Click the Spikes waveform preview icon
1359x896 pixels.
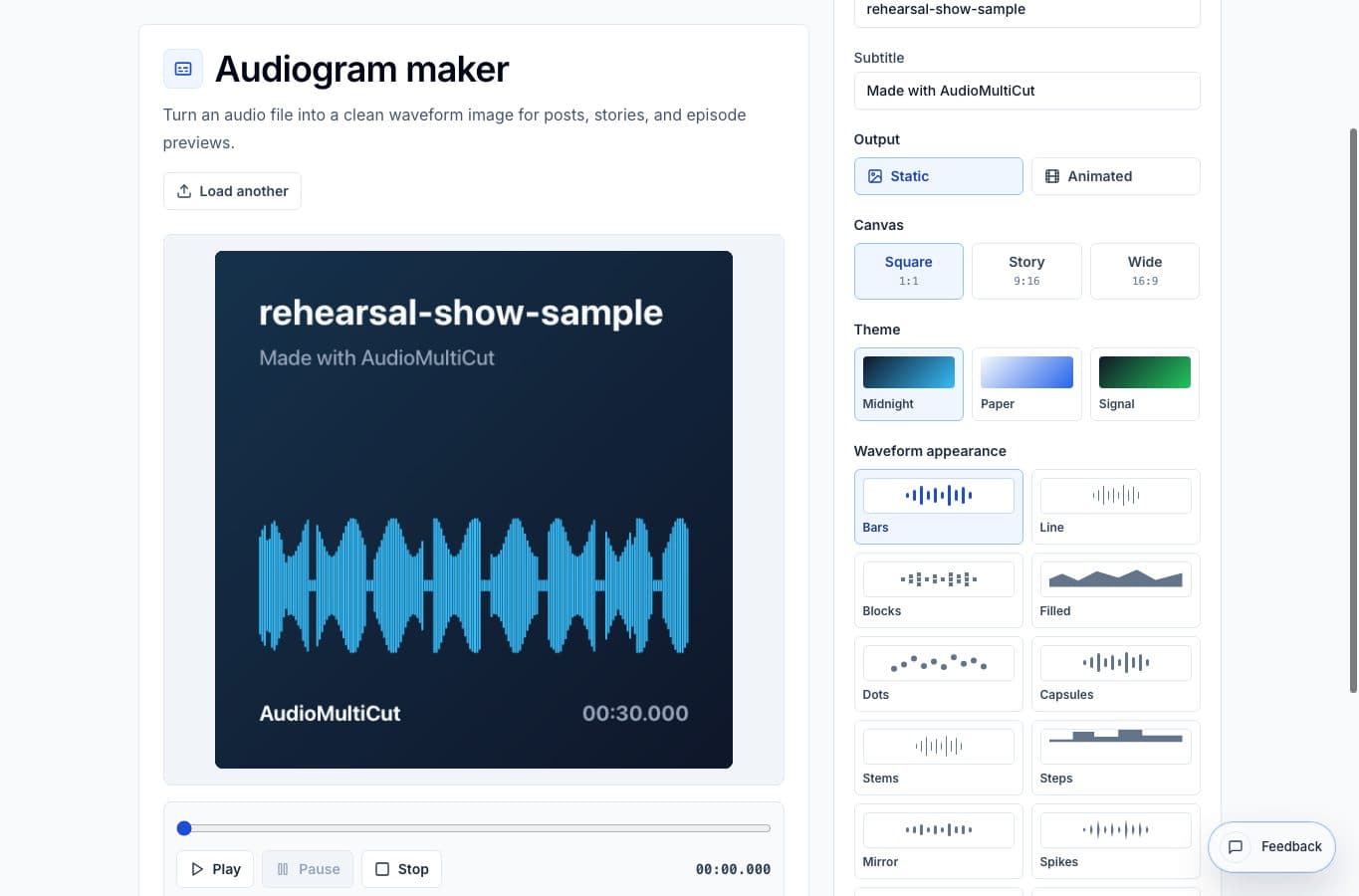tap(1116, 829)
